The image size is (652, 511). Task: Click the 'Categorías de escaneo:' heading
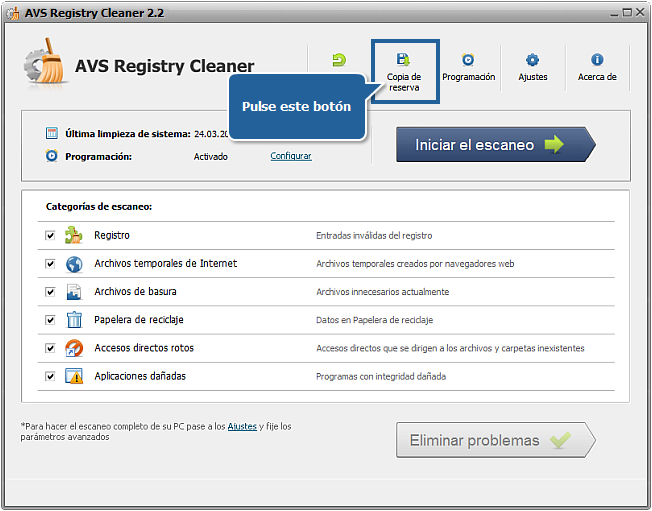99,207
